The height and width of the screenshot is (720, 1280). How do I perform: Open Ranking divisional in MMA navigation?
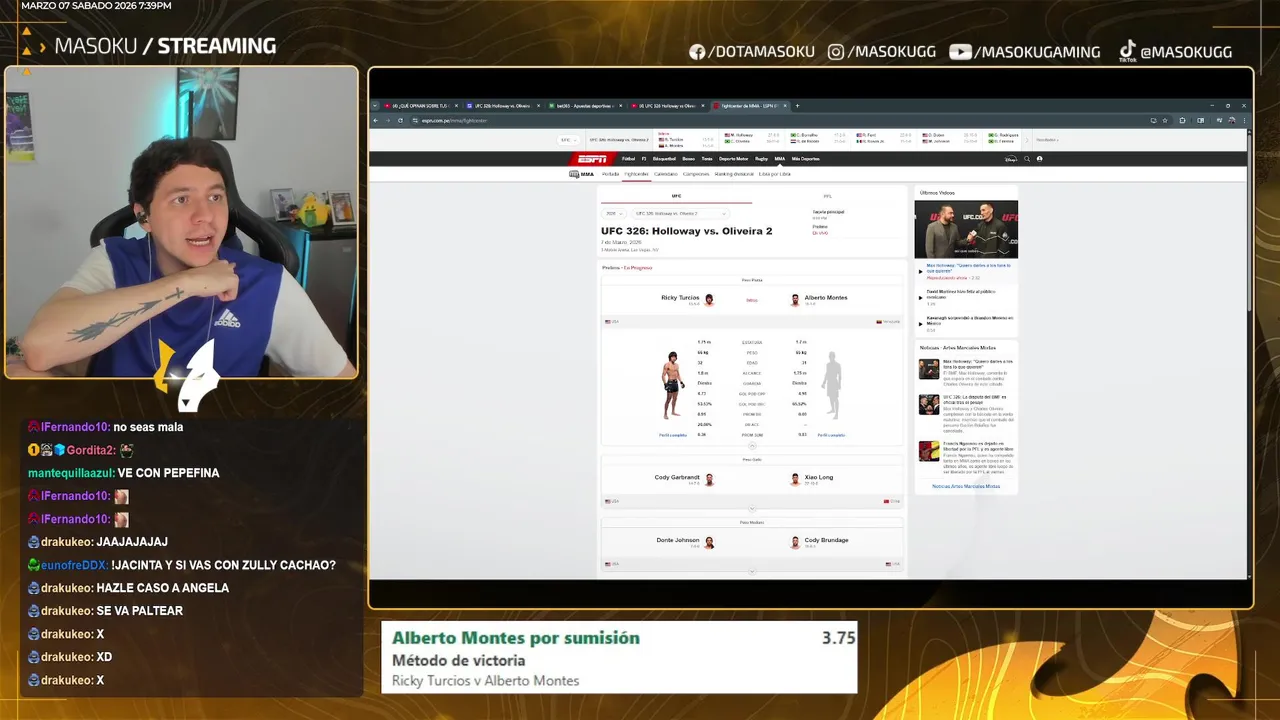coord(734,174)
